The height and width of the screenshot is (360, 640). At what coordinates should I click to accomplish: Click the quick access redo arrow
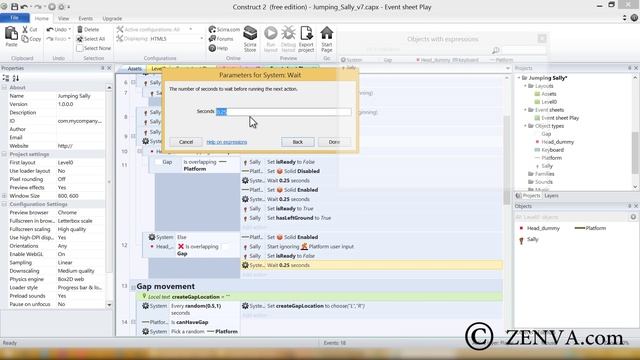[38, 7]
